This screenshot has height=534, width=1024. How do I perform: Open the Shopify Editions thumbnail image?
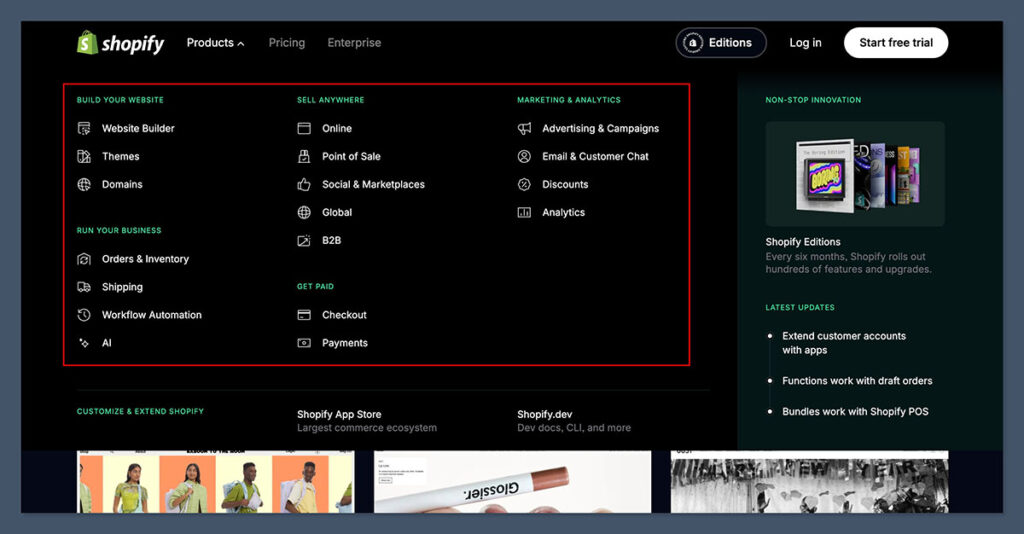coord(855,174)
